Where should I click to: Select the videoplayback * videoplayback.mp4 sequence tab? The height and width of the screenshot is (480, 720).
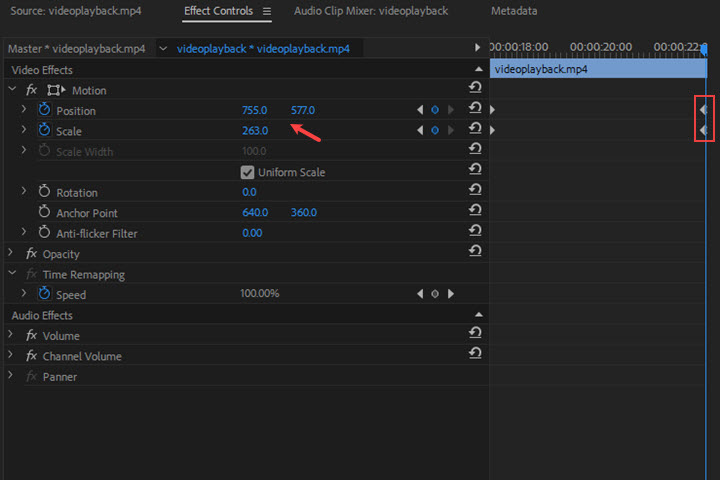coord(263,49)
